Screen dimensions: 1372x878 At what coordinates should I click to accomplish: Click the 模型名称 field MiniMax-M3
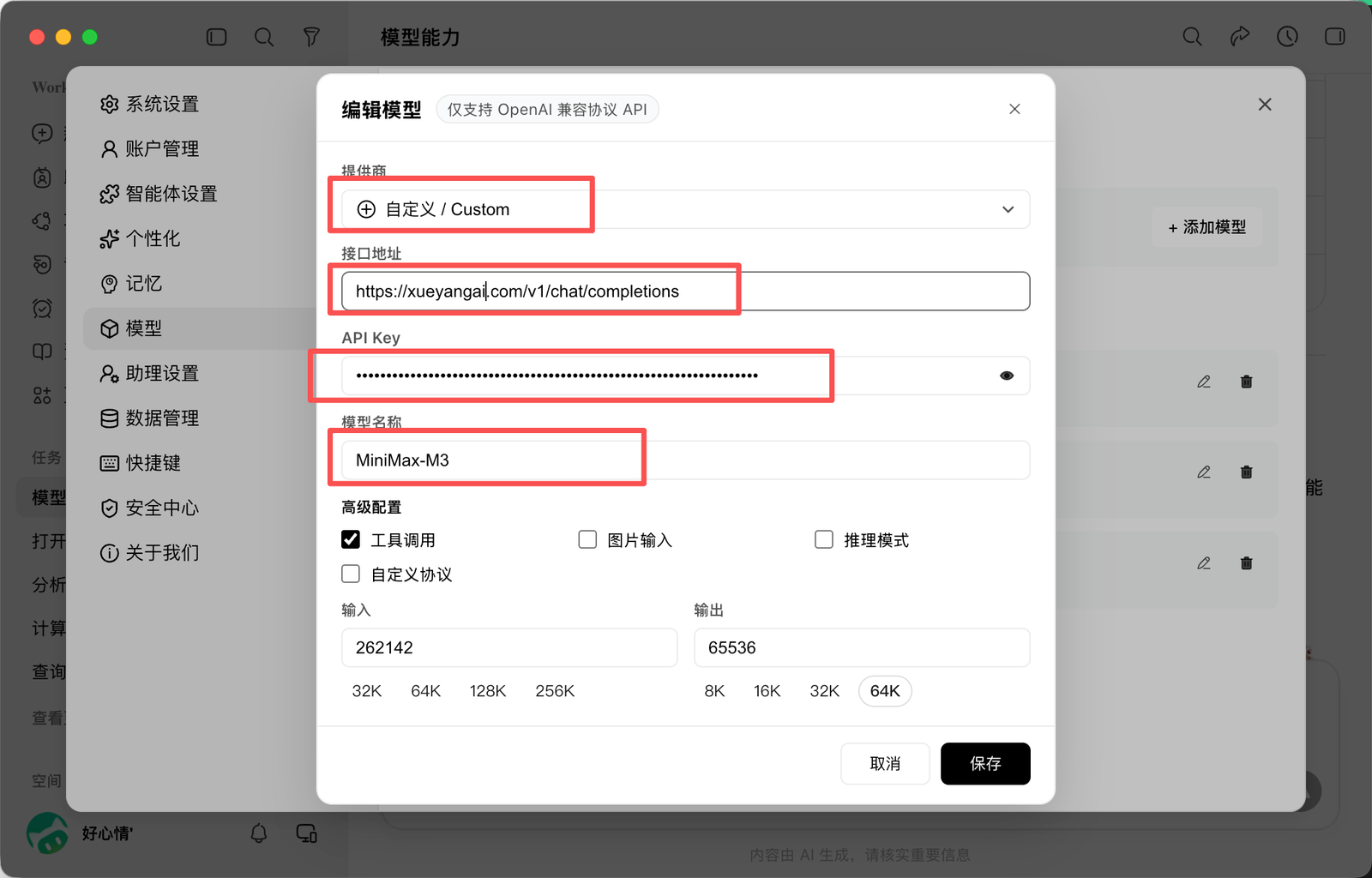(685, 460)
